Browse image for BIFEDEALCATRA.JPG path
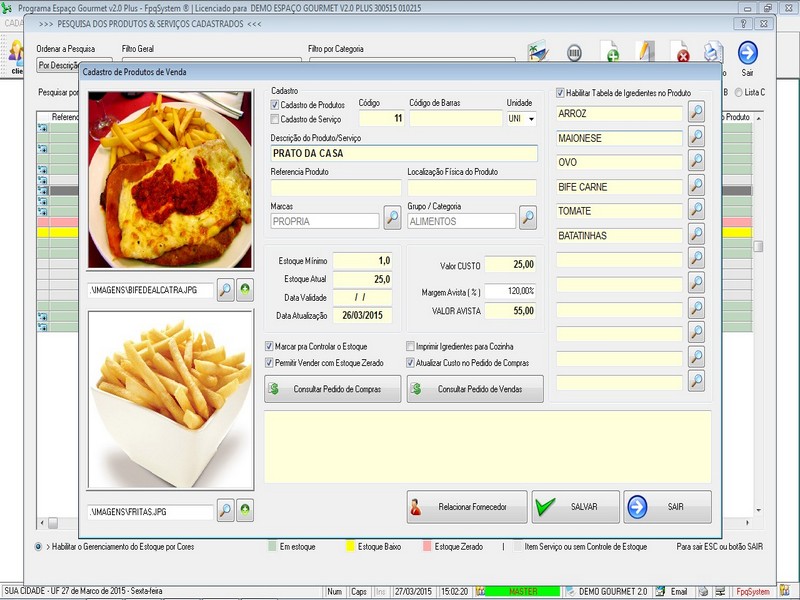The width and height of the screenshot is (800, 600). click(x=226, y=290)
